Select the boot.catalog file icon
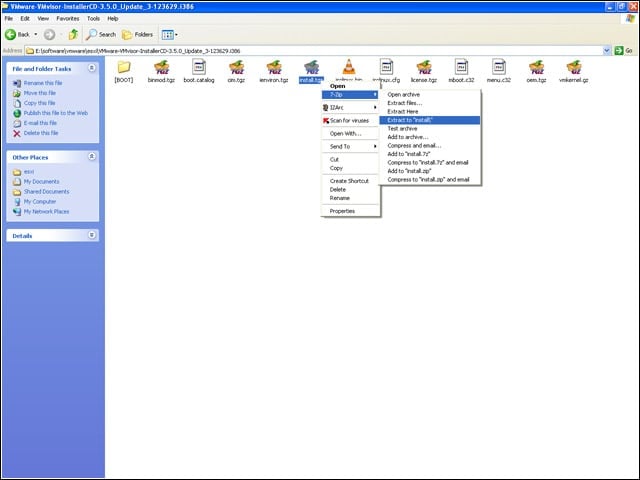Viewport: 640px width, 480px height. click(x=199, y=67)
